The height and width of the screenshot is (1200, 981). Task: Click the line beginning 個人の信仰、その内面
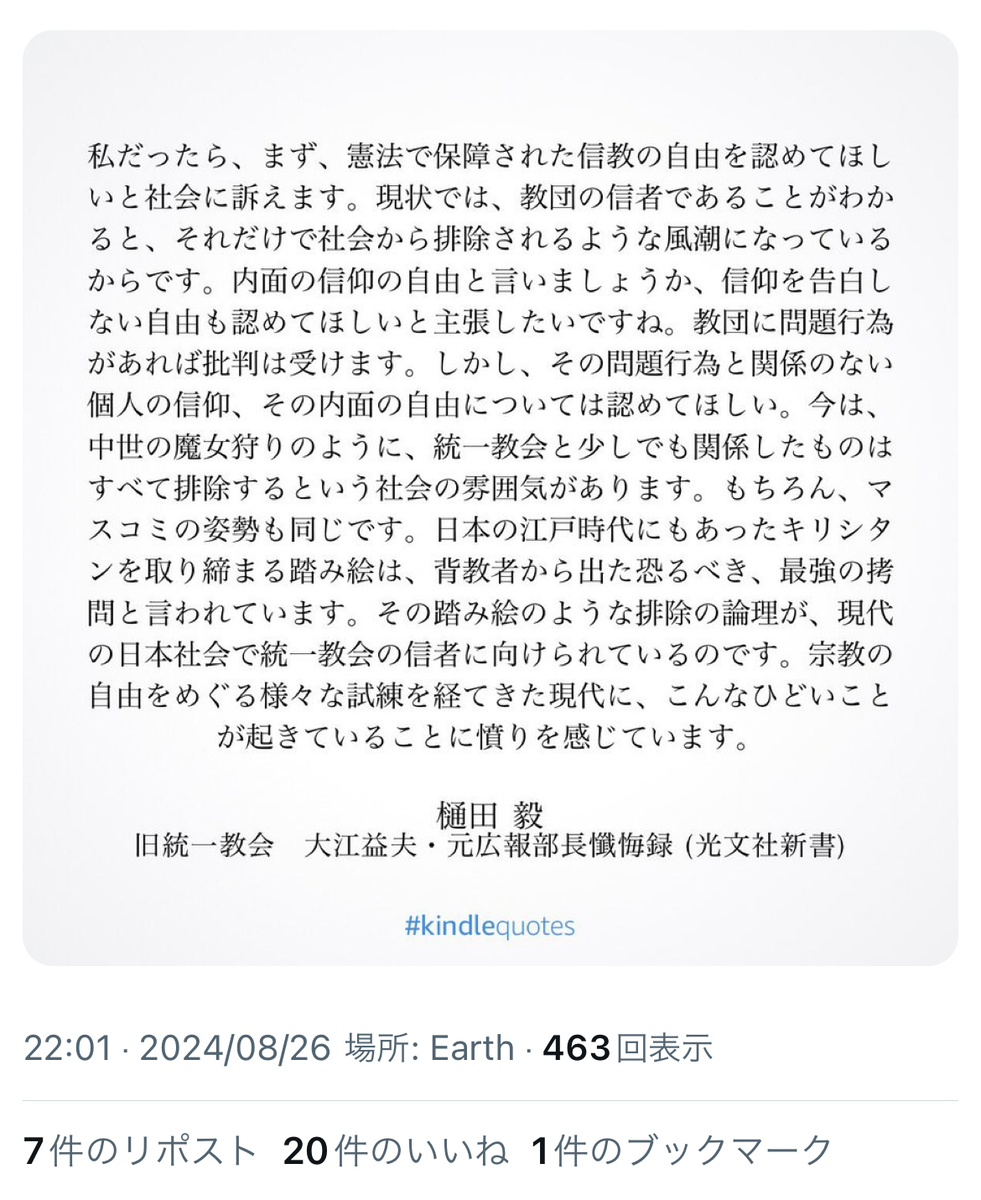click(x=490, y=406)
